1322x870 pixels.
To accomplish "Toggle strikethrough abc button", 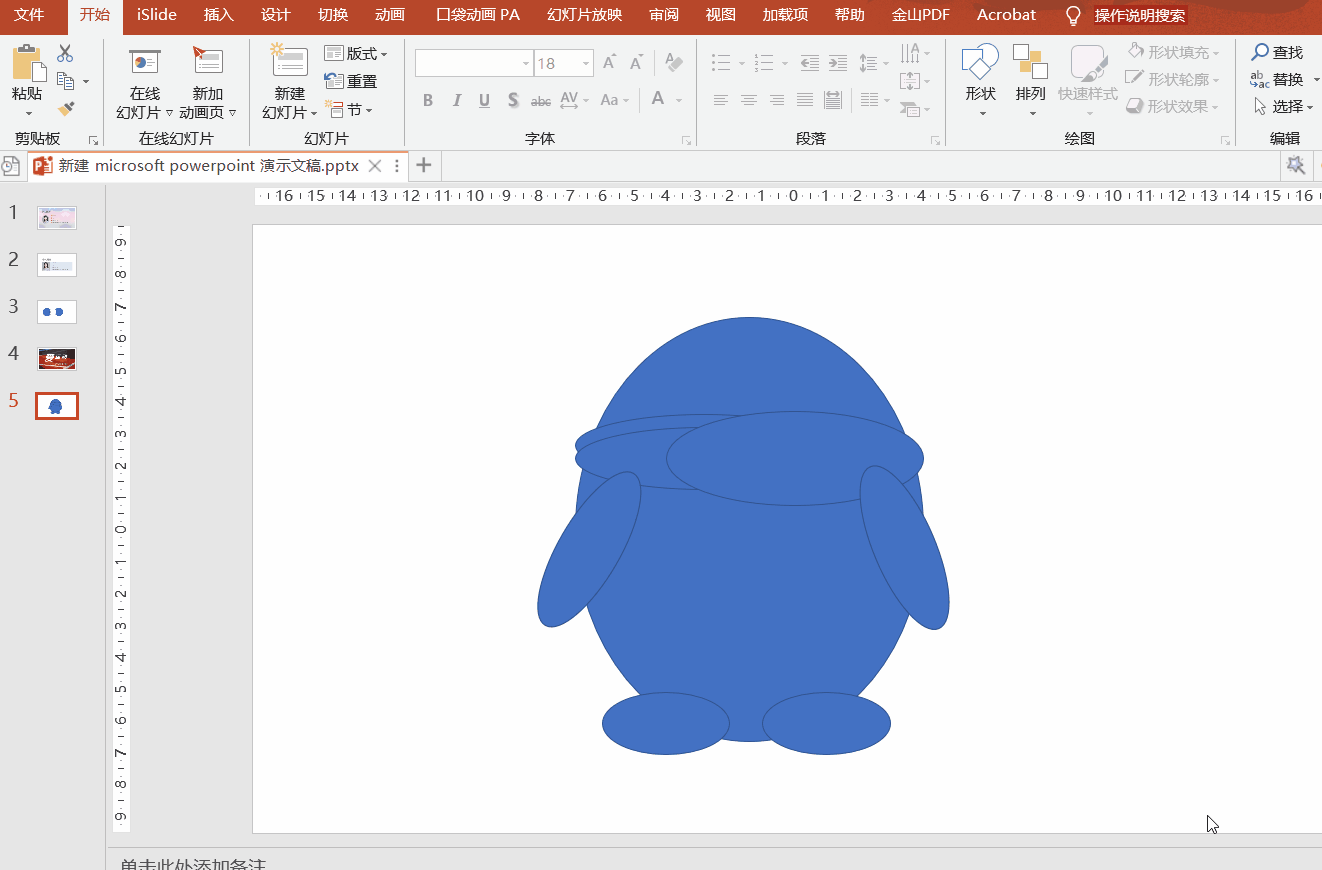I will pyautogui.click(x=541, y=101).
